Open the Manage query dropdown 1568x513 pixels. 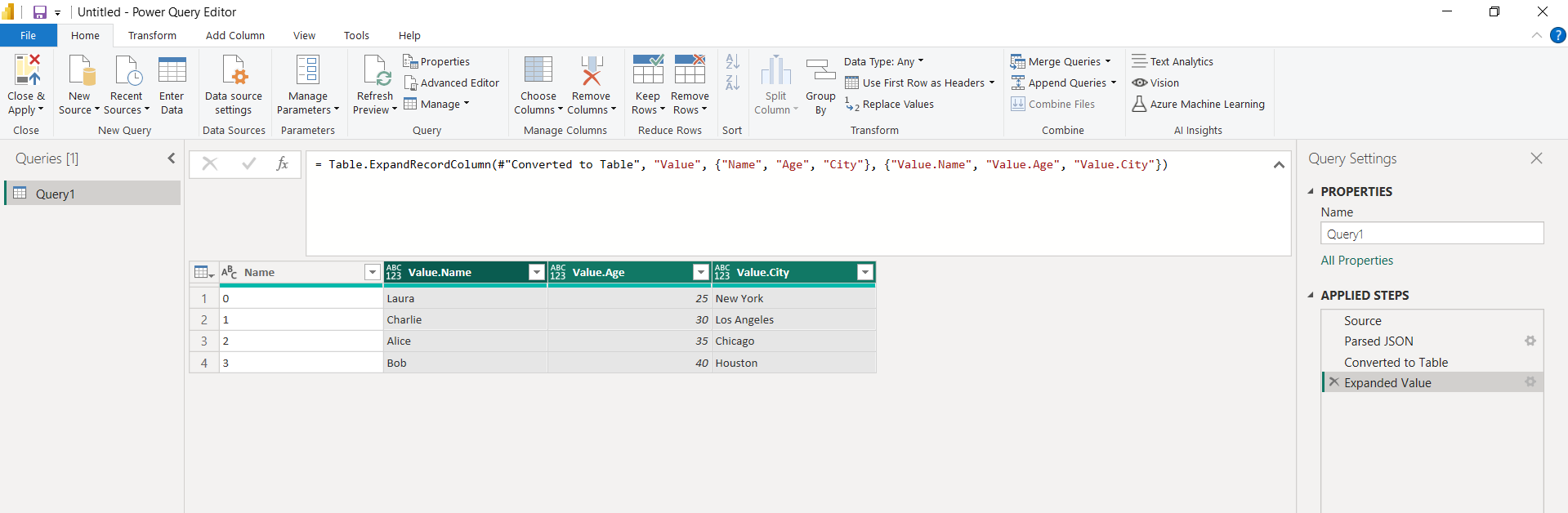(436, 104)
